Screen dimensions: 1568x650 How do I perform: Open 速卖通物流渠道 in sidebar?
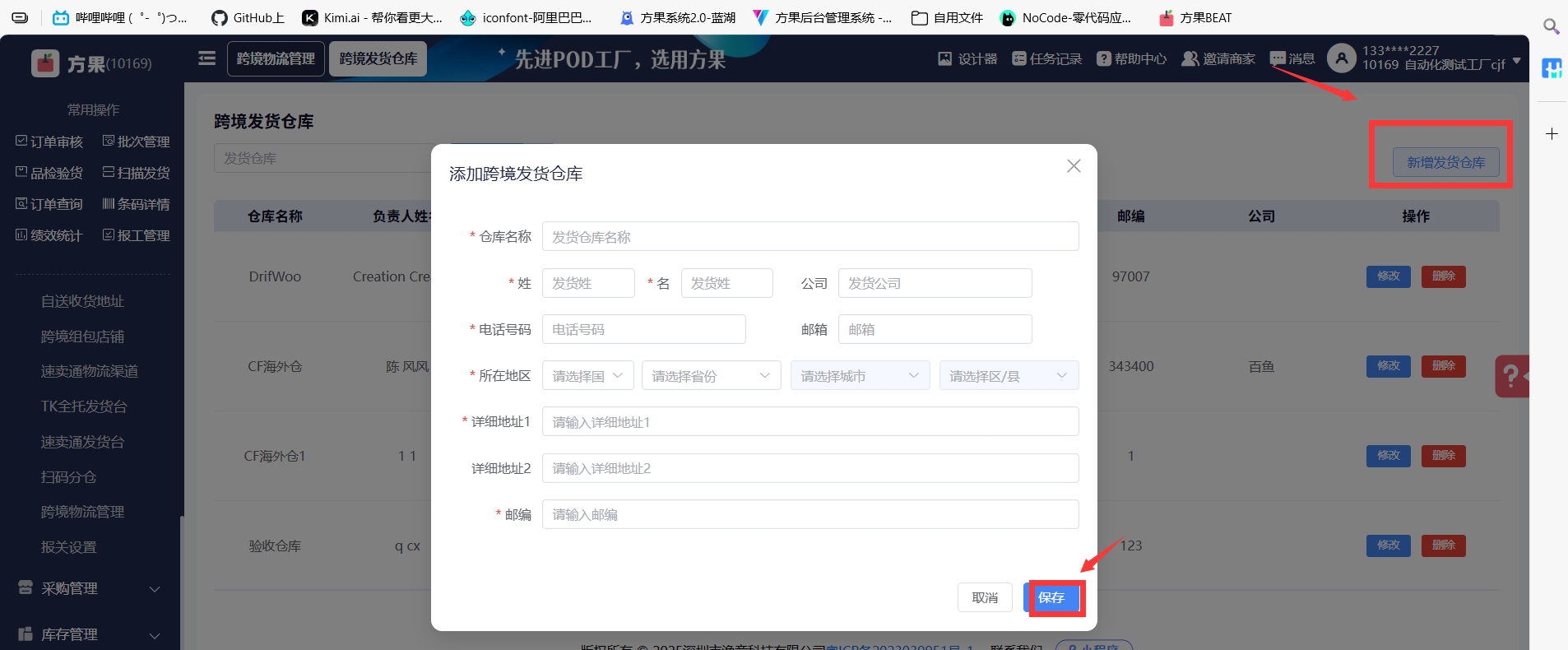[x=90, y=371]
